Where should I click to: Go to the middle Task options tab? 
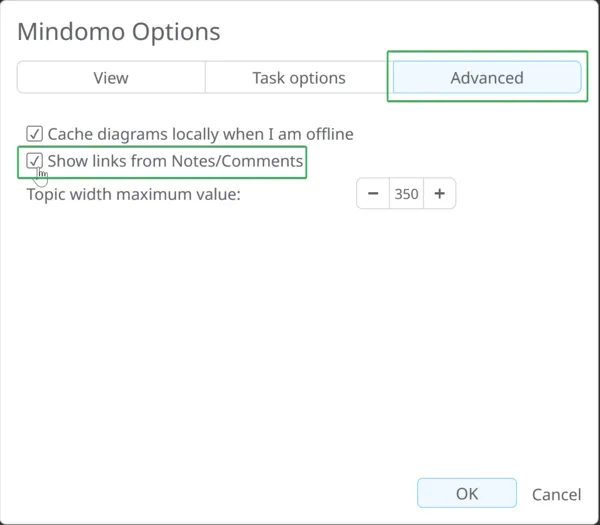coord(299,78)
